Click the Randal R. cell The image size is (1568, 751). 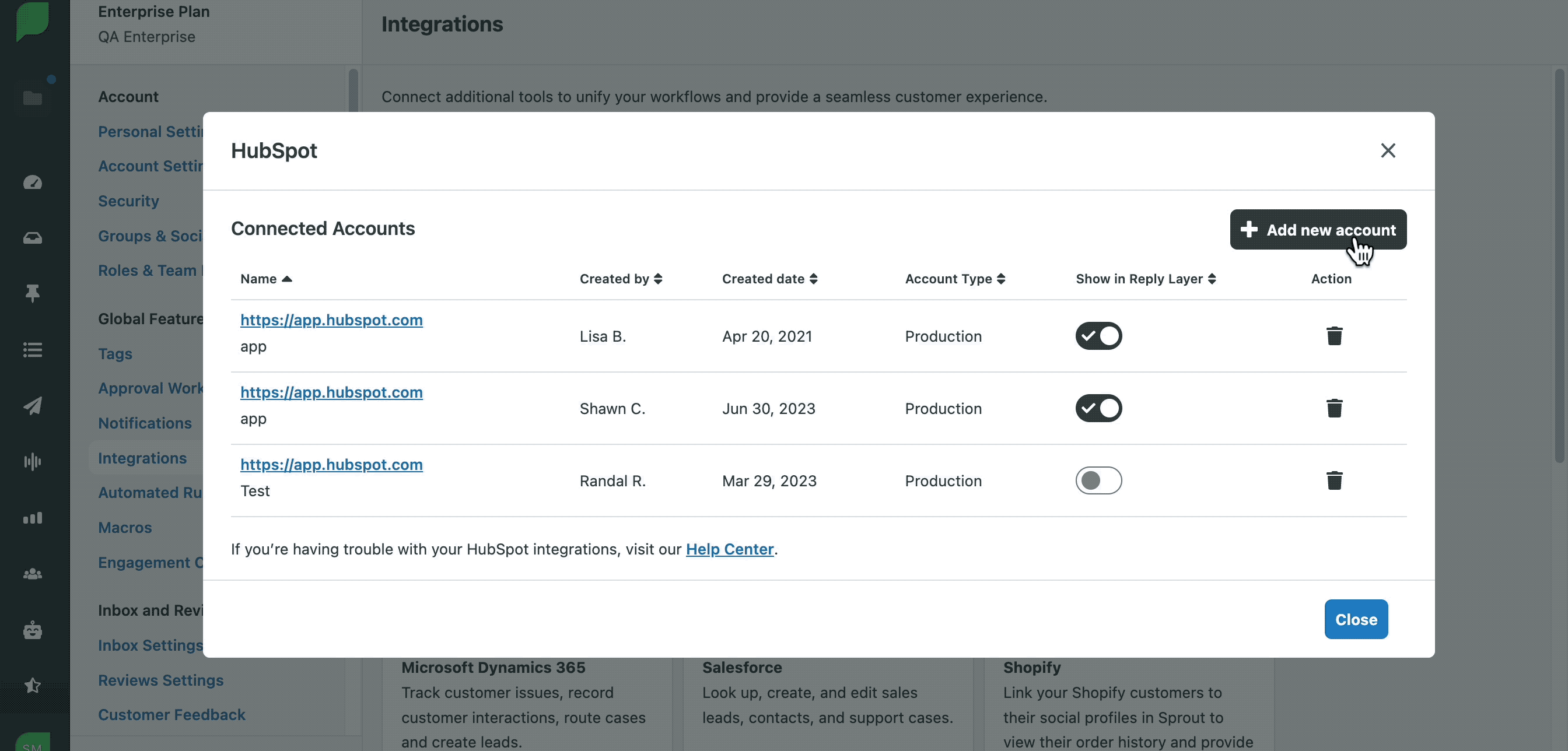coord(612,482)
